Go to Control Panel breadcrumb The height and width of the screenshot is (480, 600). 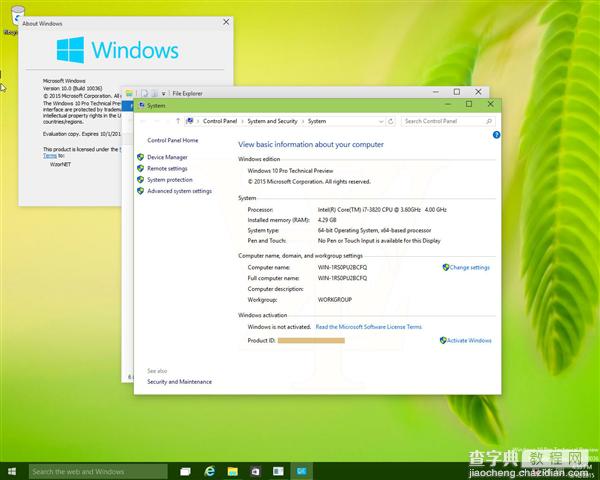(220, 121)
